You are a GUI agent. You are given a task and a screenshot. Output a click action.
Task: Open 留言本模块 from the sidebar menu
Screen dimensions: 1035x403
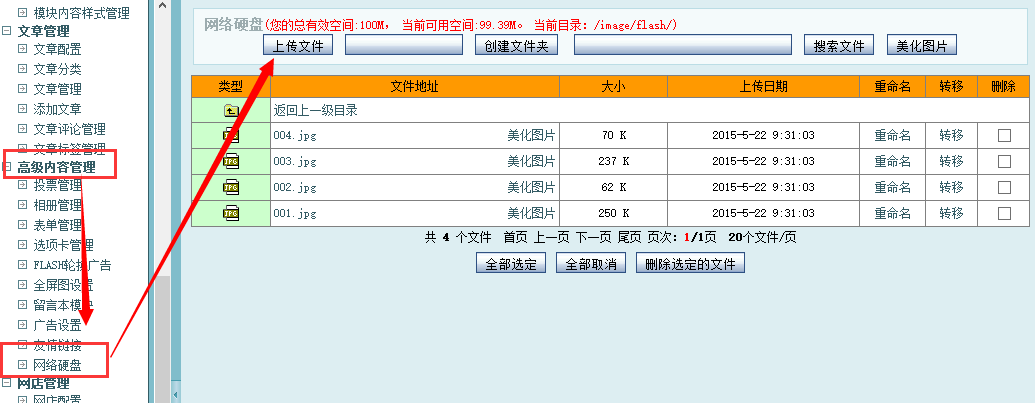point(63,305)
